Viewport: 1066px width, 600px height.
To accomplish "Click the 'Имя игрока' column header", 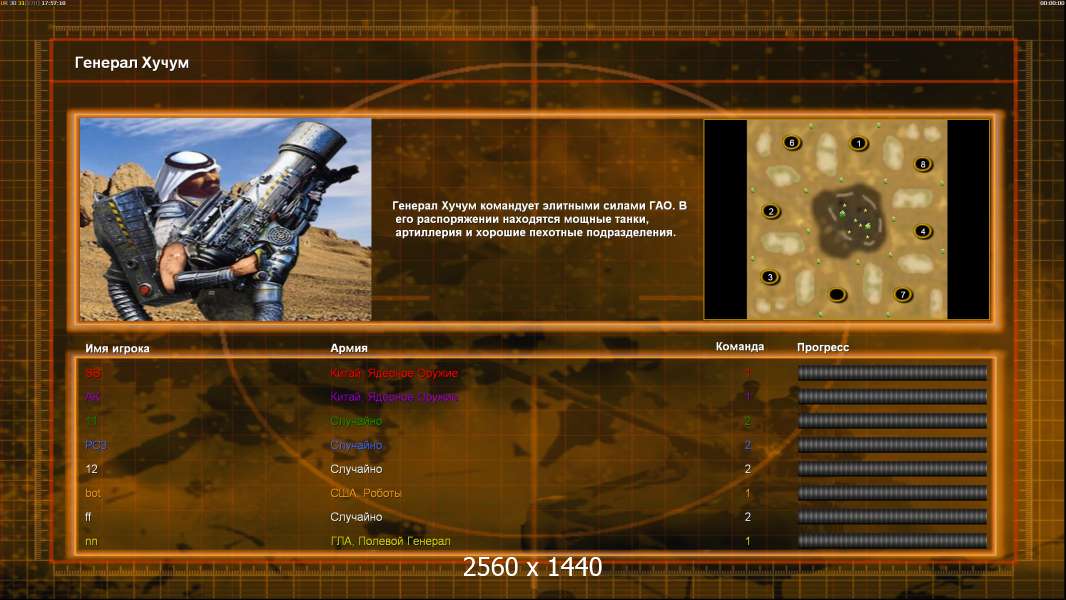I will click(x=117, y=349).
